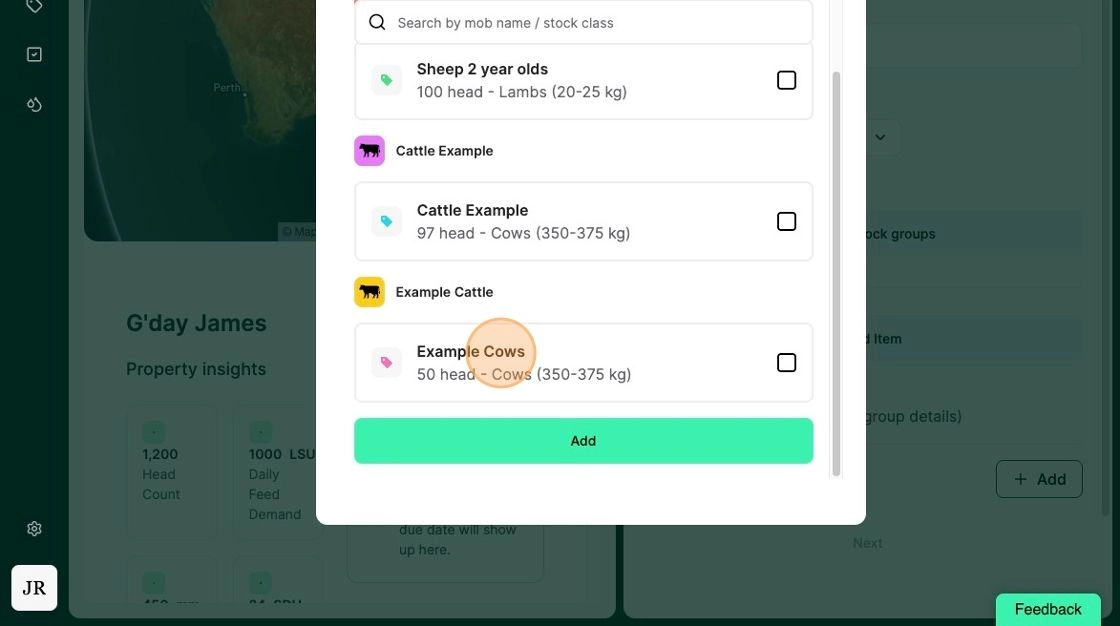The height and width of the screenshot is (626, 1120).
Task: Click the yellow Example Cattle cow icon
Action: pos(369,292)
